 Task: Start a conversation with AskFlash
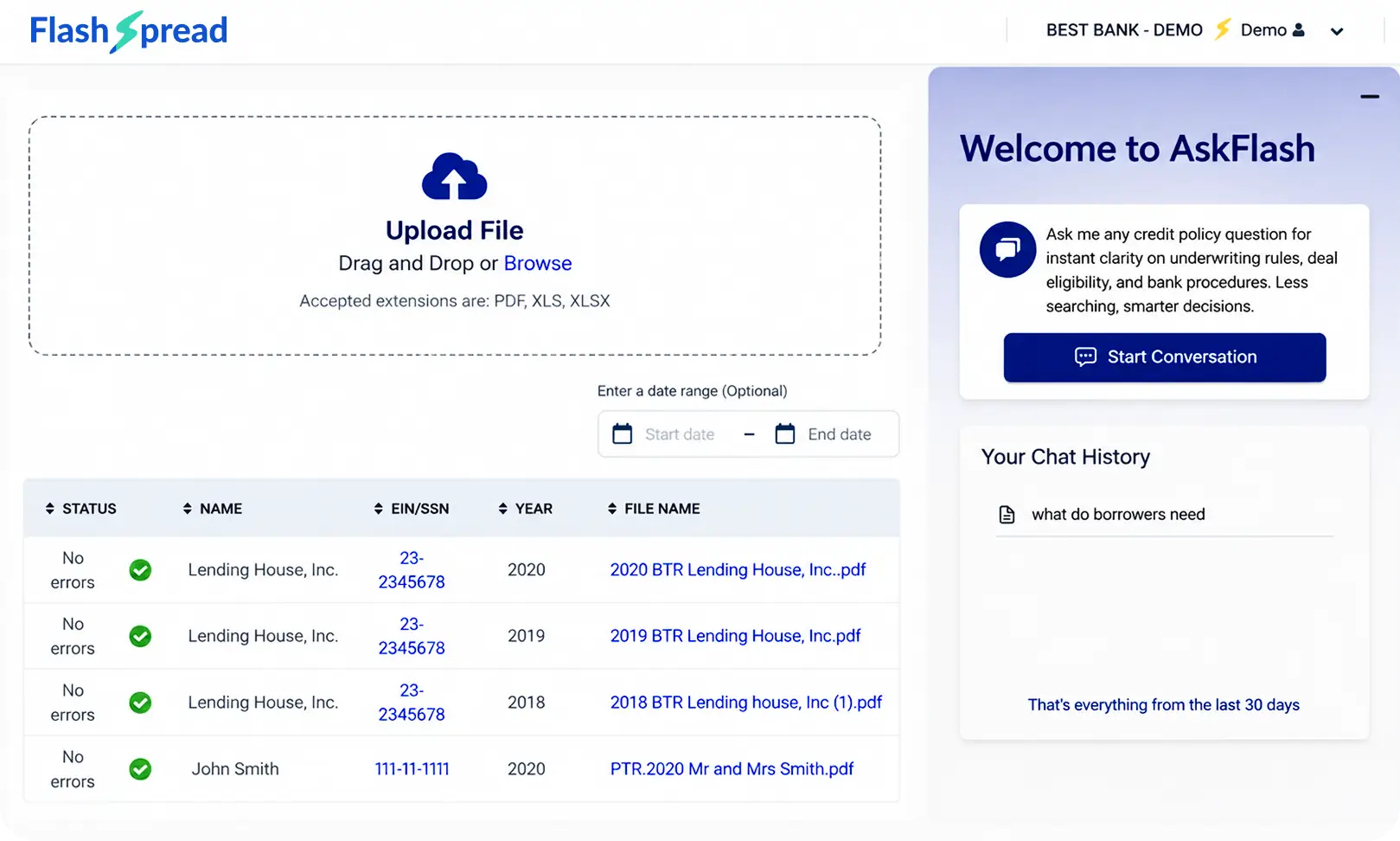click(x=1164, y=357)
